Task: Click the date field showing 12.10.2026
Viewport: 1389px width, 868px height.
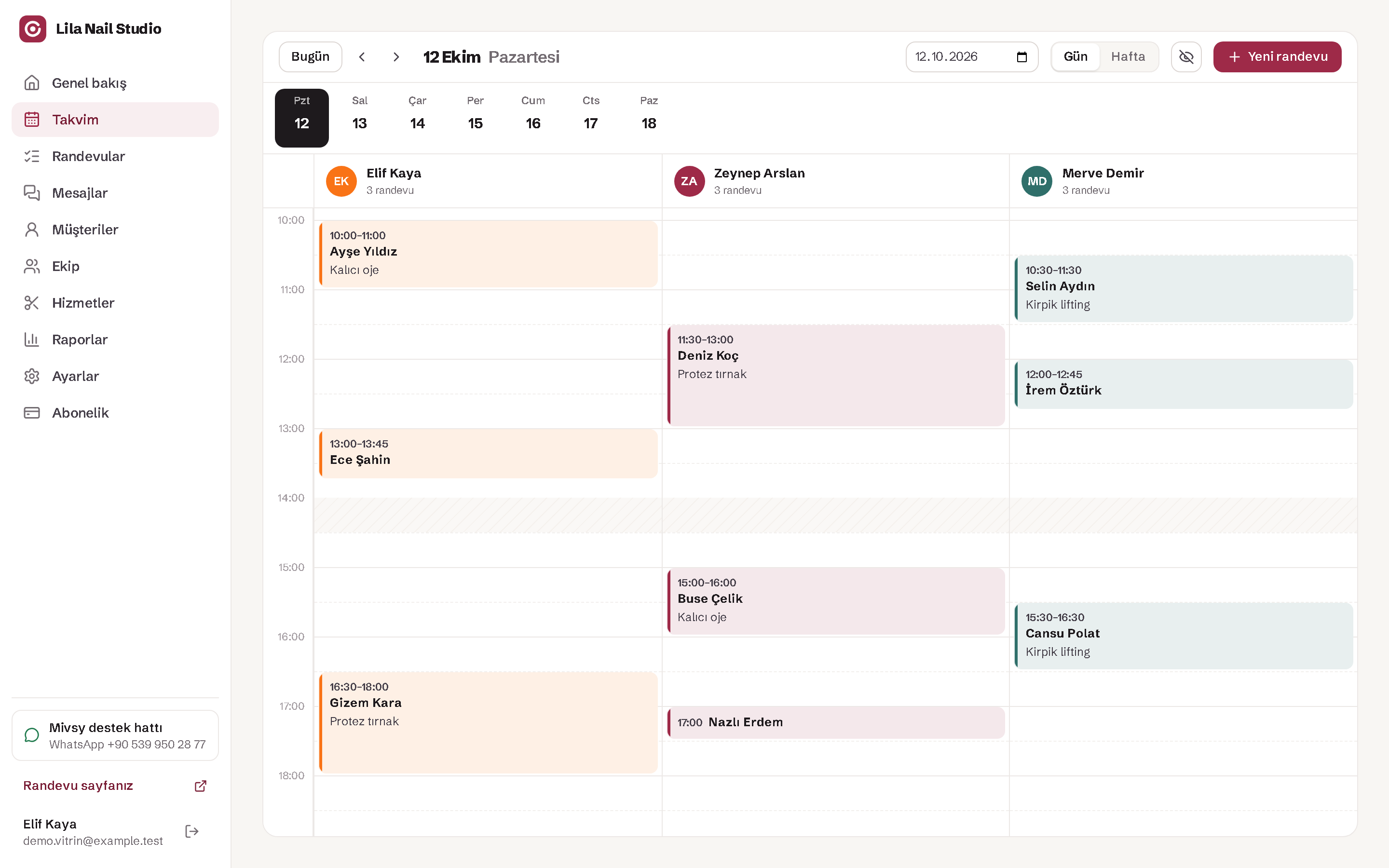Action: 972,57
